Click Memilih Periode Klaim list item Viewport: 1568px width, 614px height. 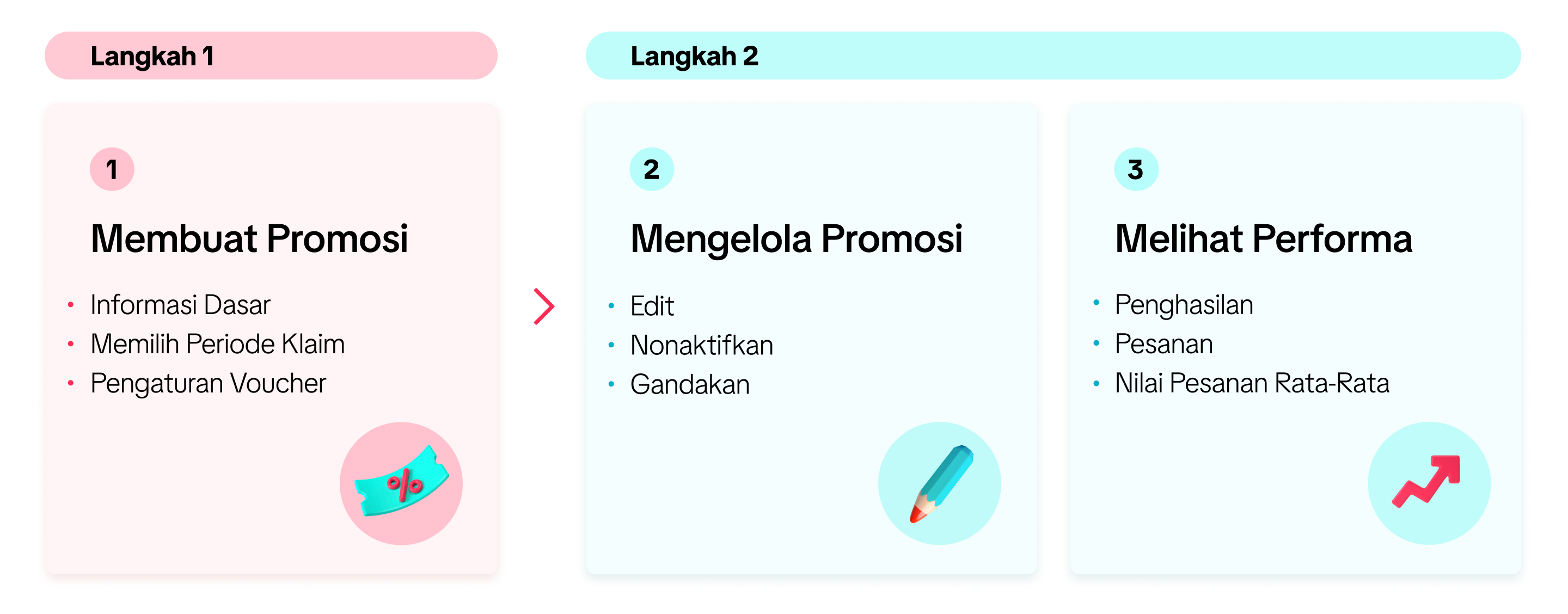217,345
